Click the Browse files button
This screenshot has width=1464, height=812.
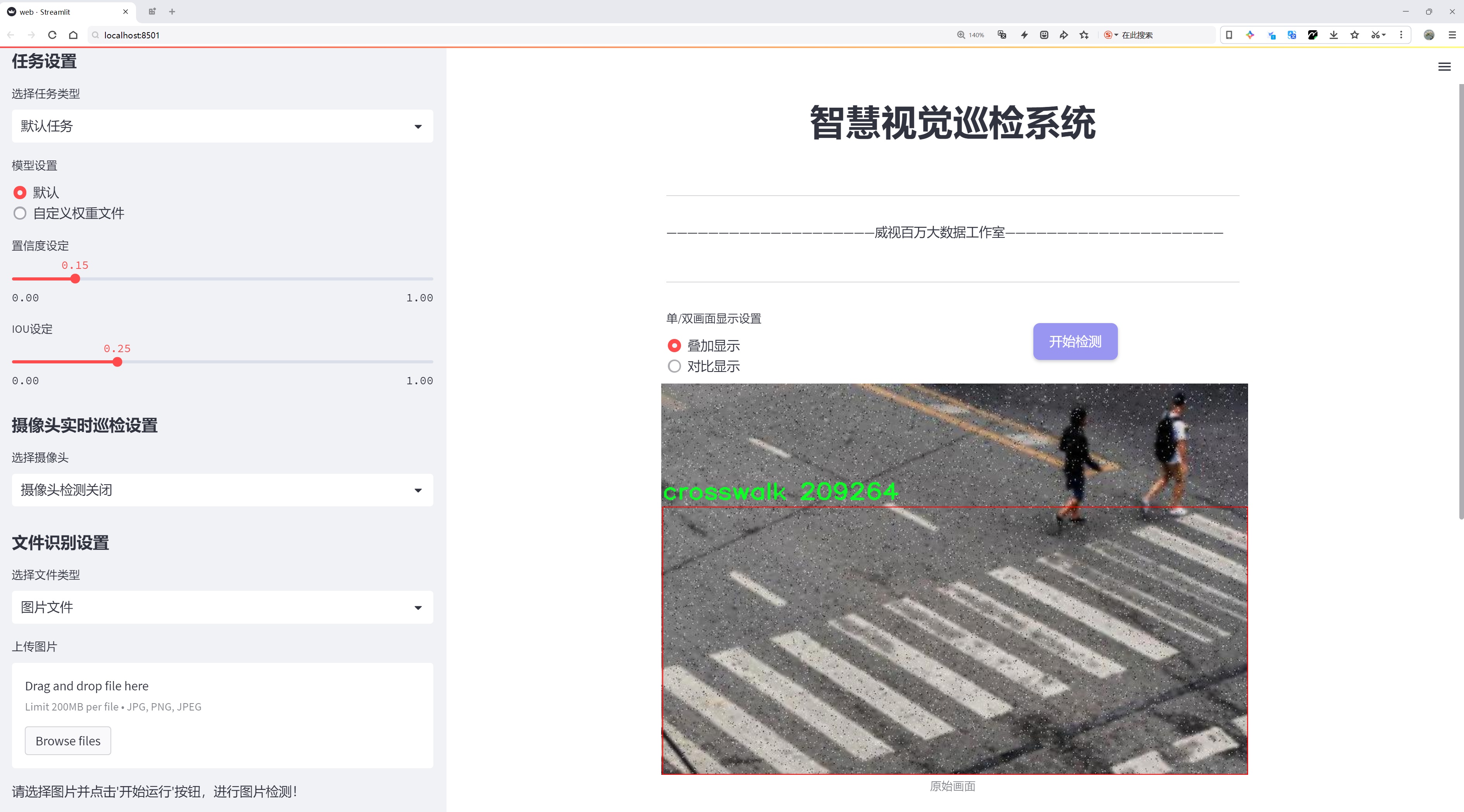67,741
